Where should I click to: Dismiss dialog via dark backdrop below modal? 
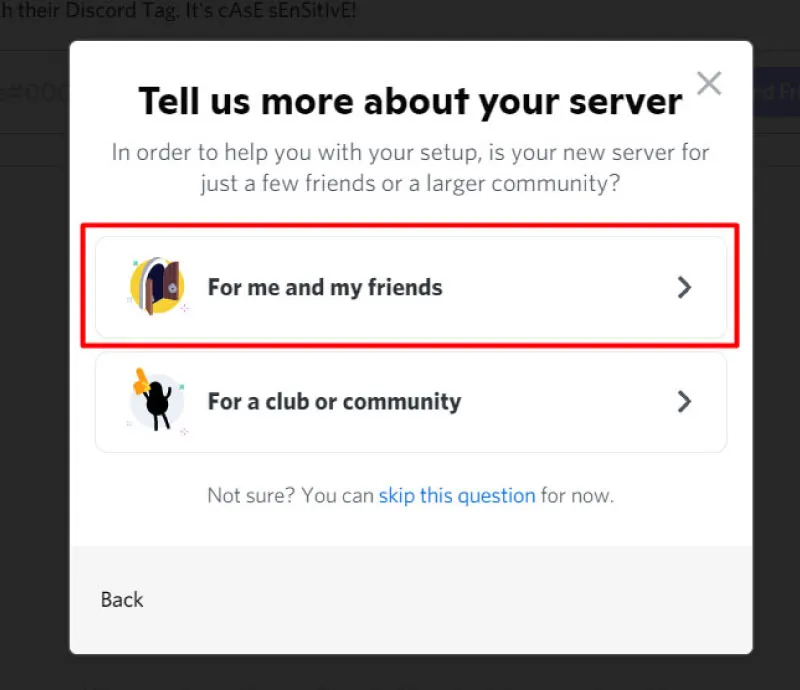pos(400,673)
